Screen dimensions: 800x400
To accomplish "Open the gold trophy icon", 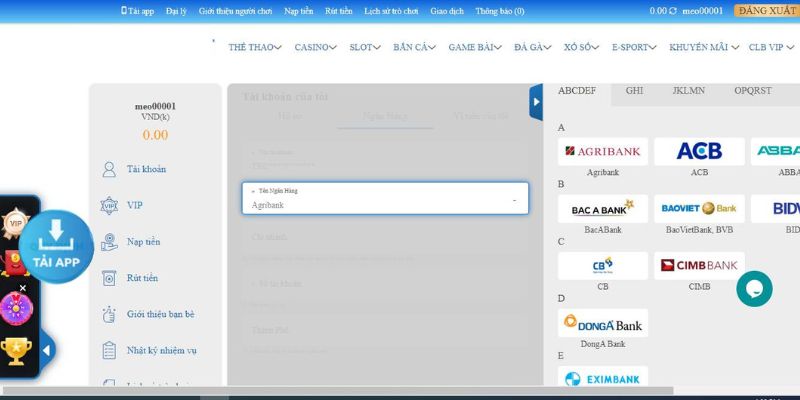I will coord(16,351).
